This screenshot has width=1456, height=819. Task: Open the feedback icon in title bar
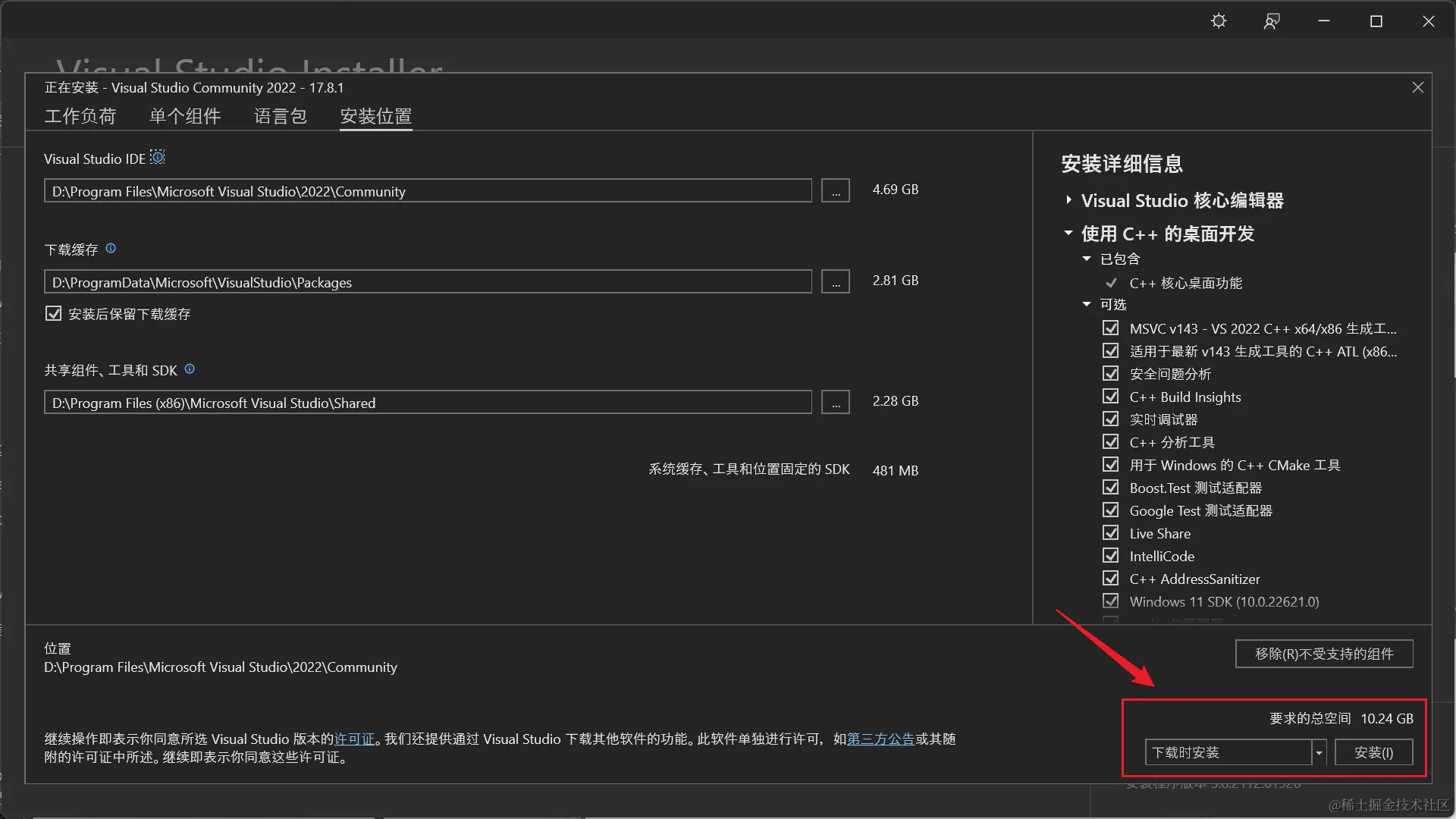point(1272,21)
